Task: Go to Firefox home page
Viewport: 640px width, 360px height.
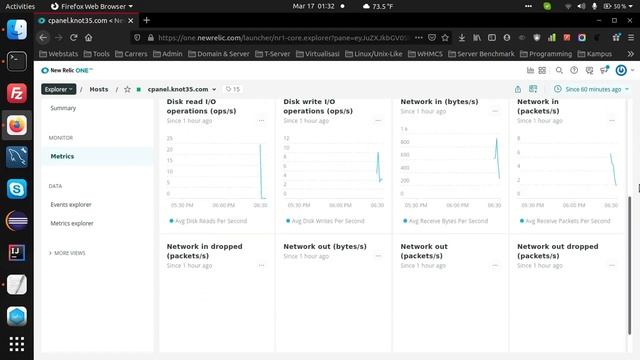Action: [x=89, y=38]
